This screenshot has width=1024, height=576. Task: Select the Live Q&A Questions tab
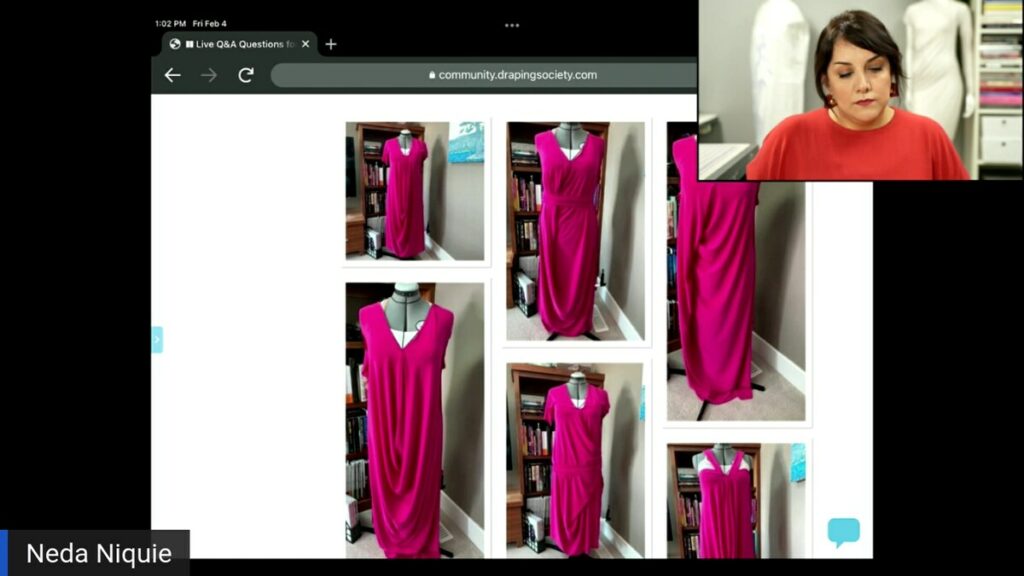240,44
